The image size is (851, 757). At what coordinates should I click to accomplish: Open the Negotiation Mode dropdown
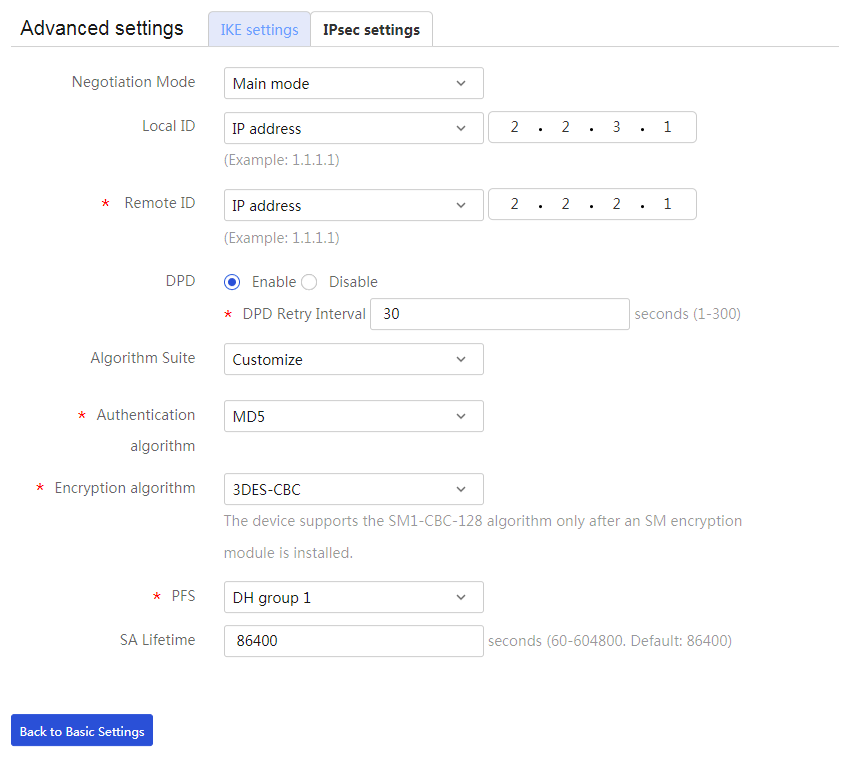[x=353, y=83]
